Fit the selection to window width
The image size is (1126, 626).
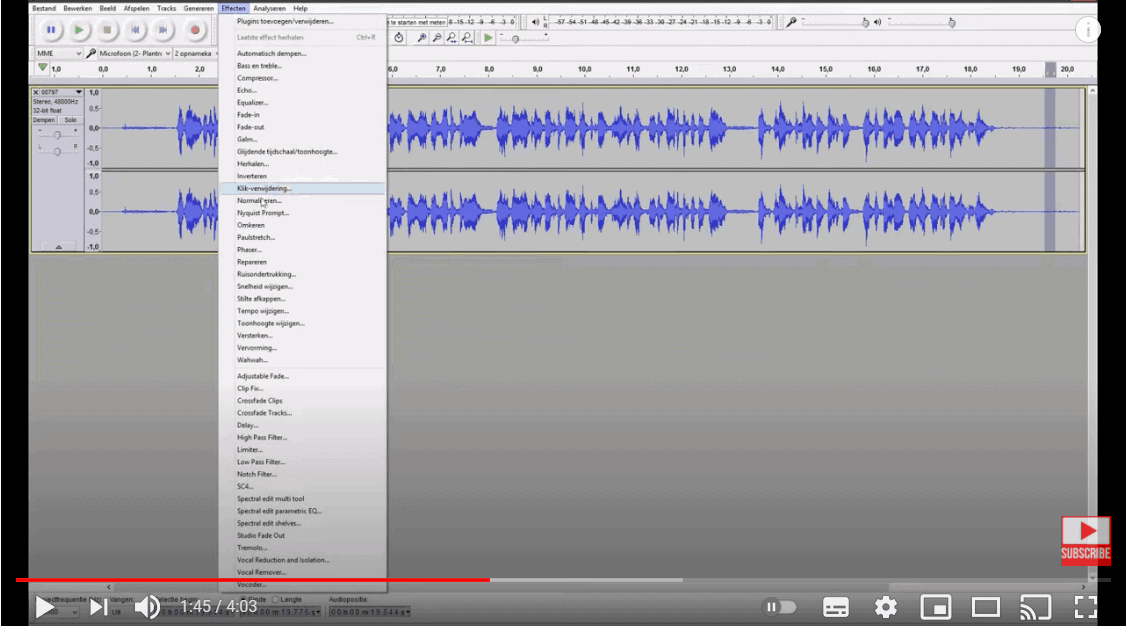pyautogui.click(x=452, y=37)
